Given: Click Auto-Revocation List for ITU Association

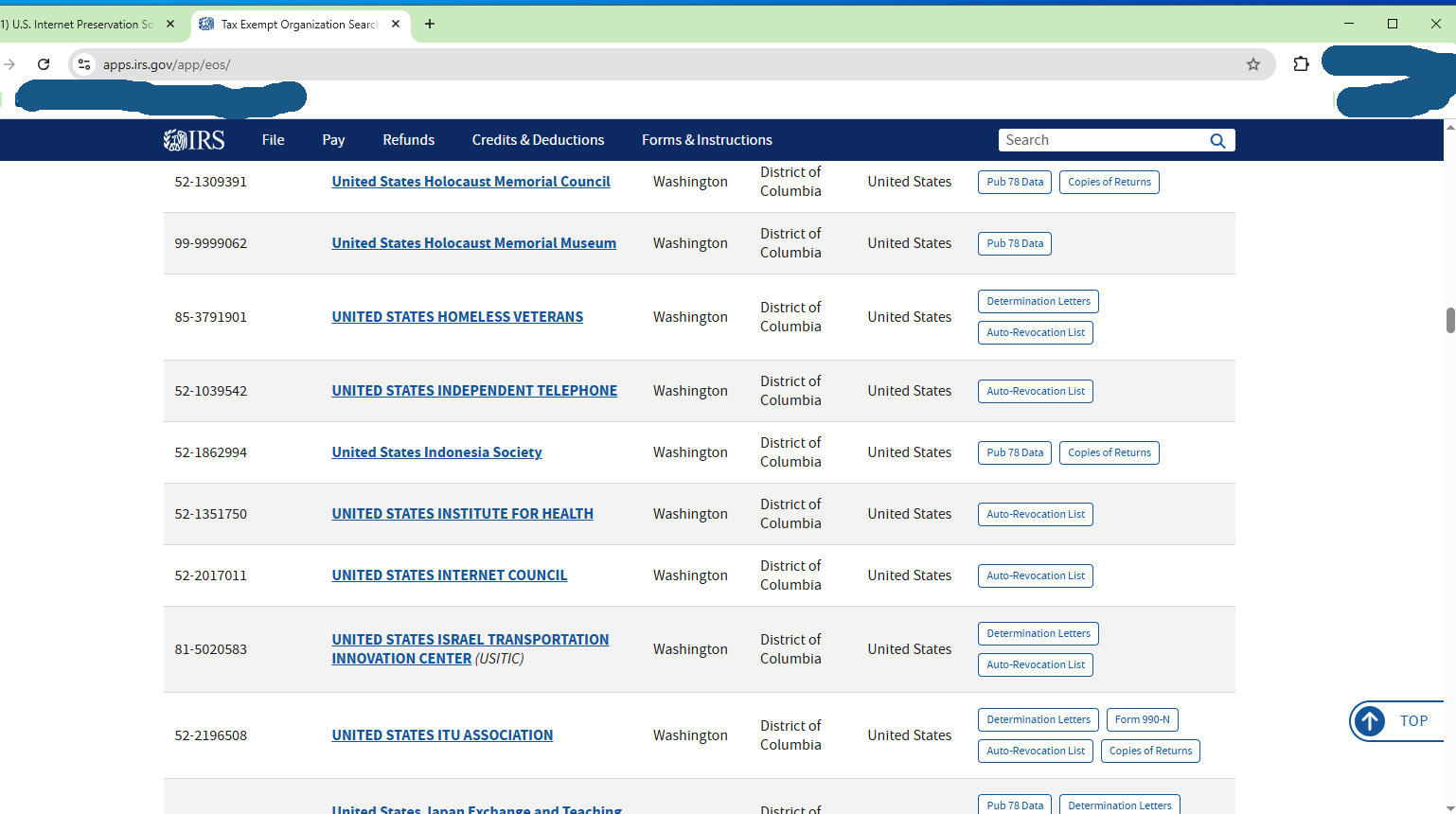Looking at the screenshot, I should [x=1036, y=751].
